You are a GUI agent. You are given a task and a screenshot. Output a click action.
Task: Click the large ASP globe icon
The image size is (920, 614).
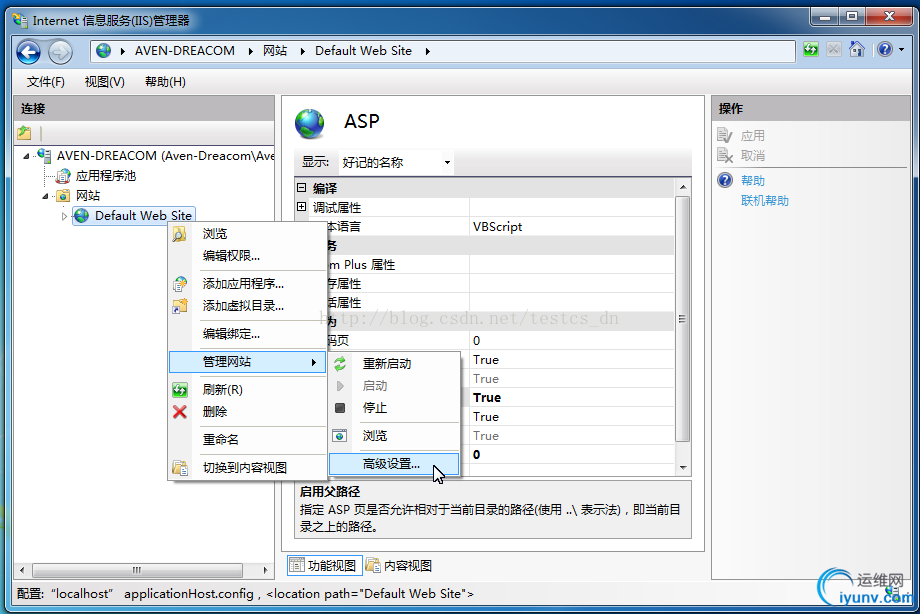[310, 123]
